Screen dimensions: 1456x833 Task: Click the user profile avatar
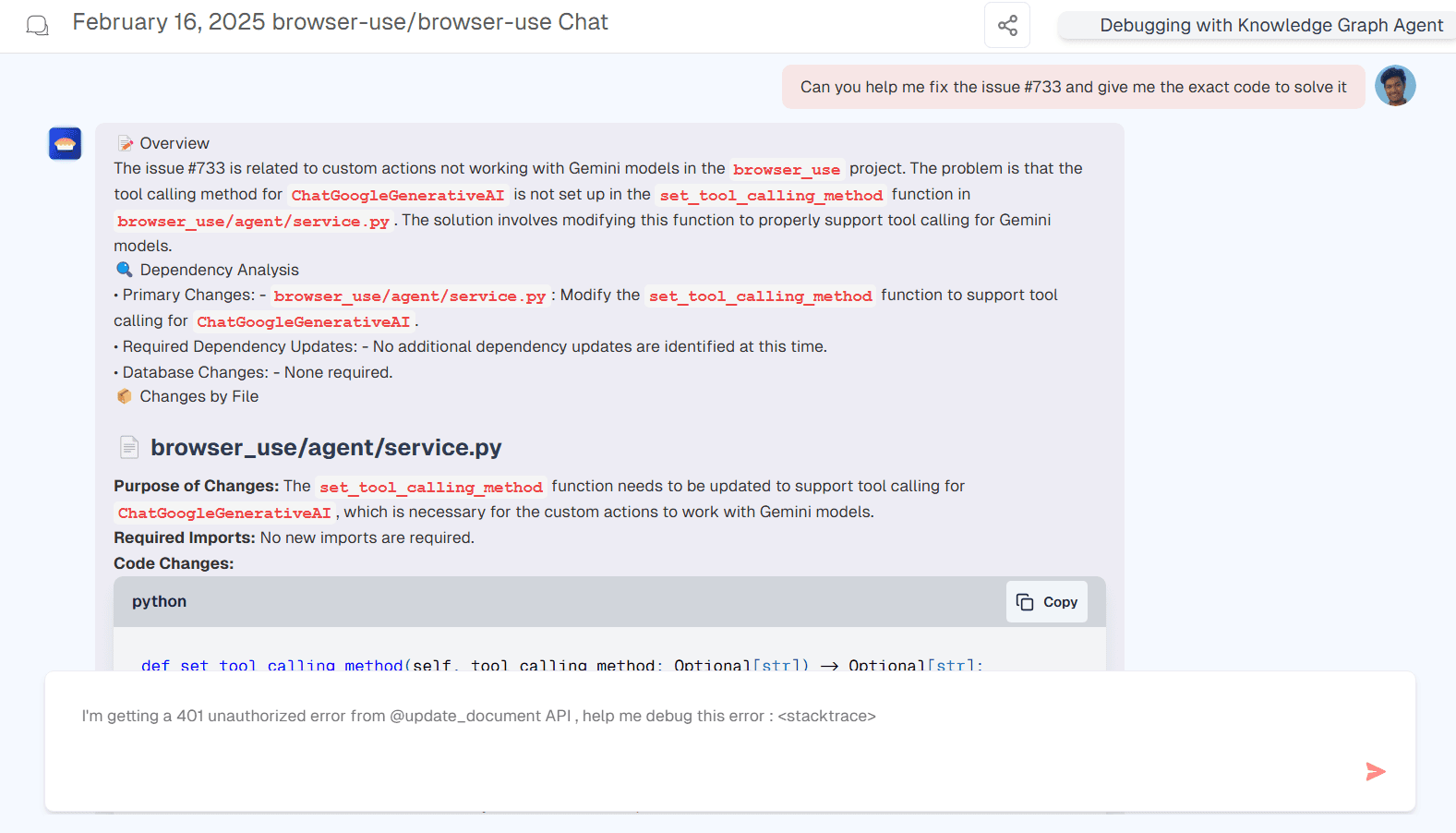tap(1395, 86)
